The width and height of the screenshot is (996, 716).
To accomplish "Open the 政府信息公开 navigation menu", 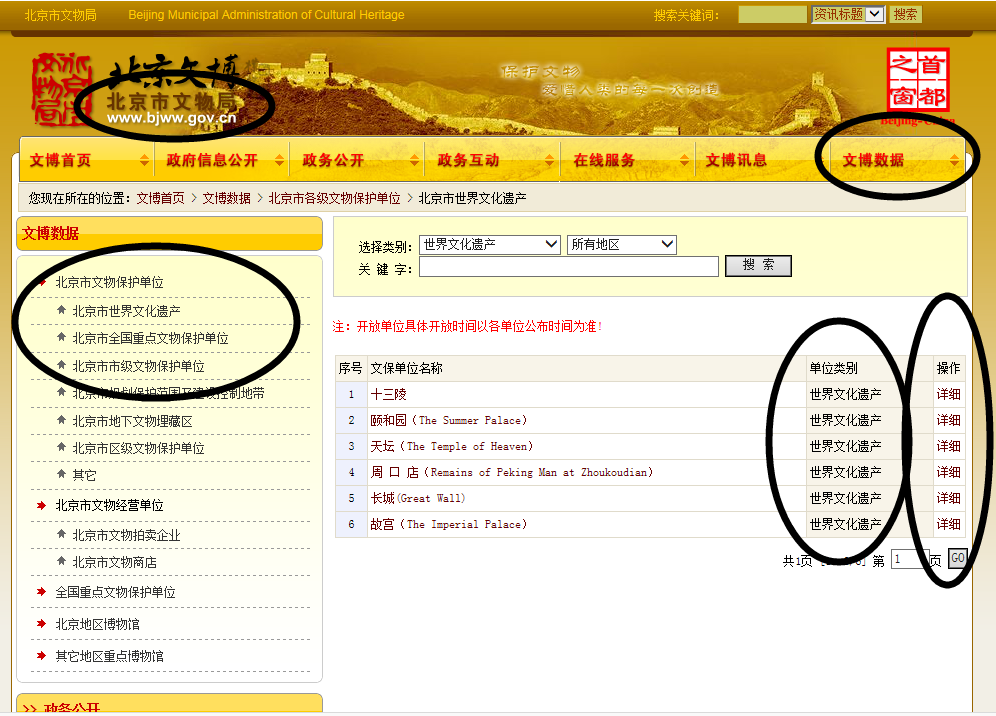I will (x=212, y=161).
